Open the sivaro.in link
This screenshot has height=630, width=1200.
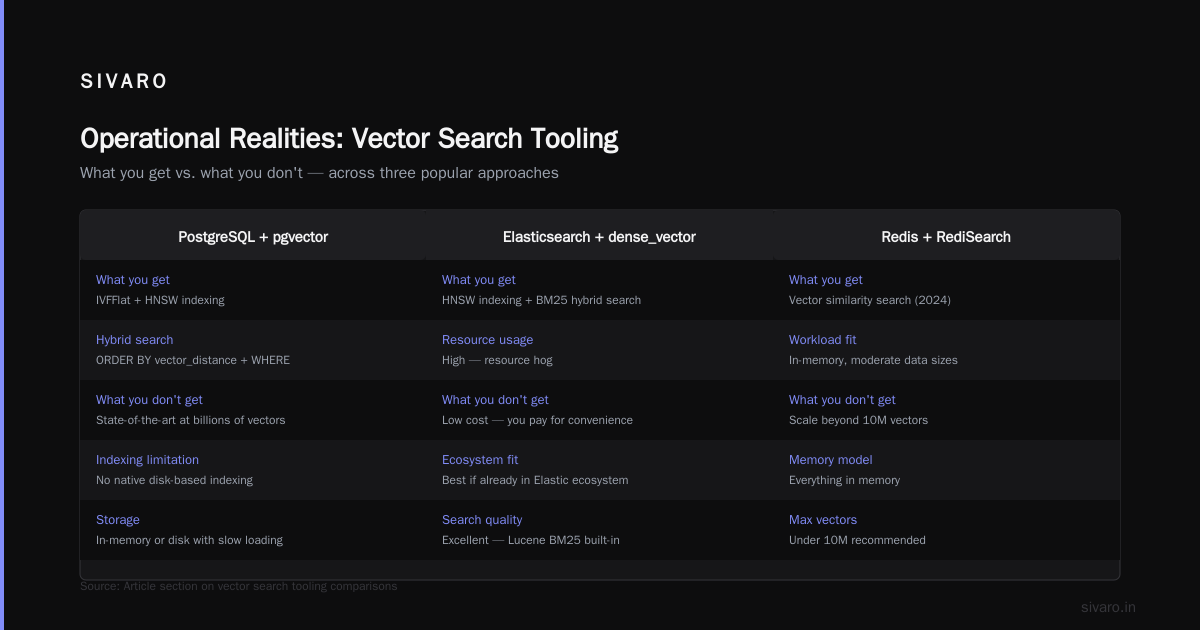1108,607
